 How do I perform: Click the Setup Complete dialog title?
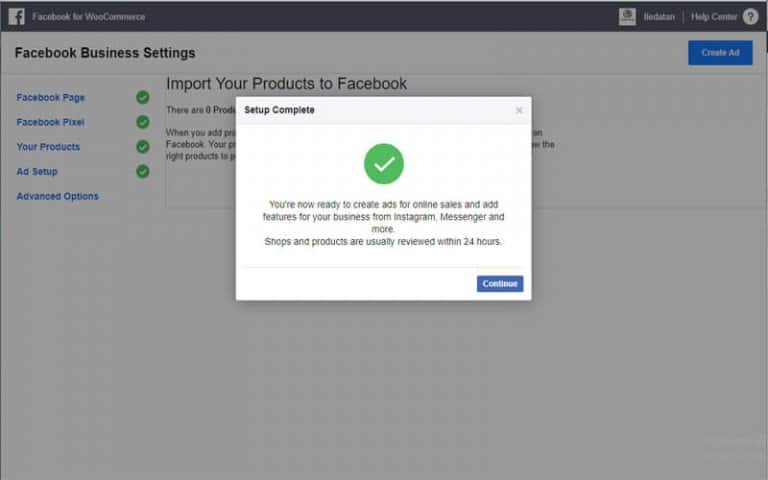(279, 110)
